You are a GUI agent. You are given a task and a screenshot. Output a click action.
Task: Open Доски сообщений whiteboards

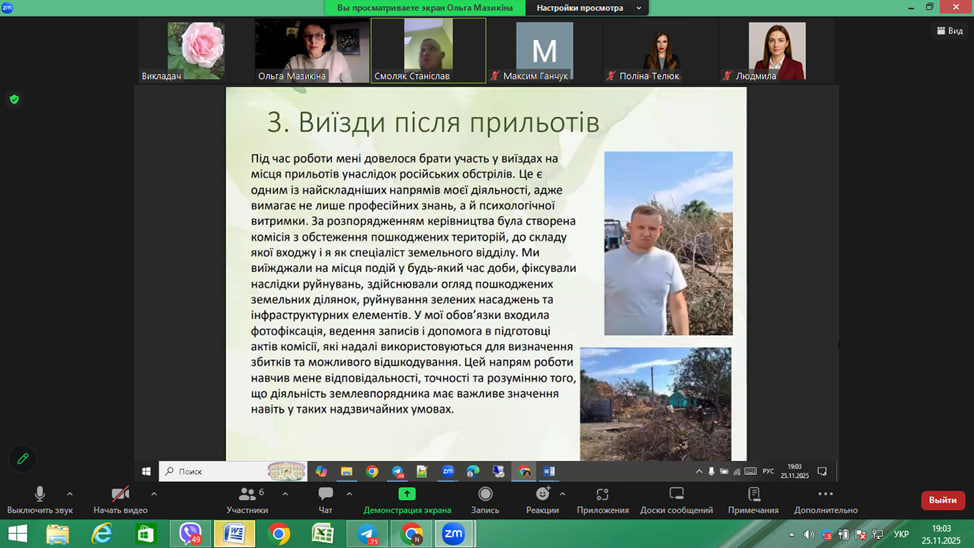(676, 499)
